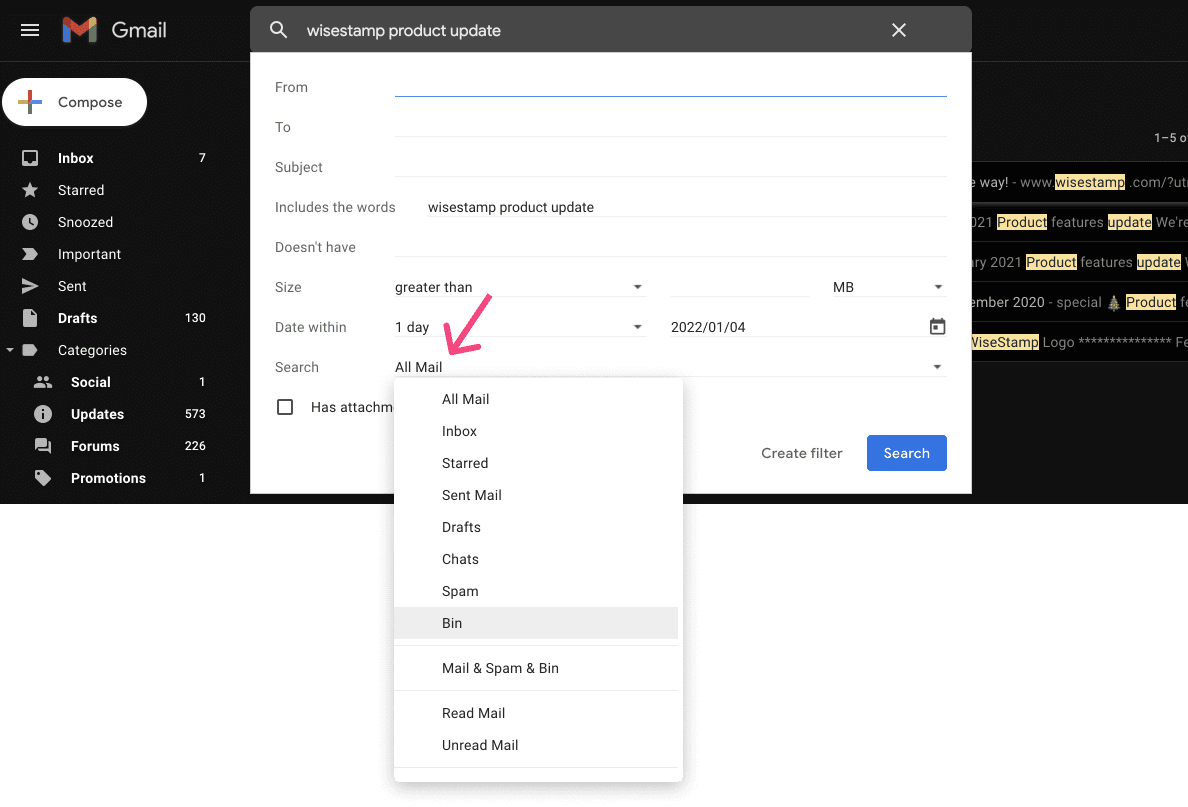Open Promotions category
The image size is (1188, 807).
pyautogui.click(x=108, y=478)
